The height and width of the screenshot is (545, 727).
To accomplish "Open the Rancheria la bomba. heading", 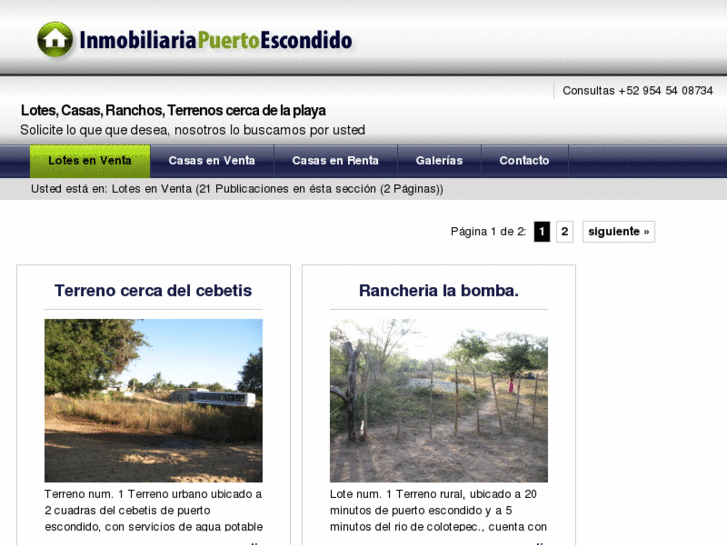I will pyautogui.click(x=439, y=290).
